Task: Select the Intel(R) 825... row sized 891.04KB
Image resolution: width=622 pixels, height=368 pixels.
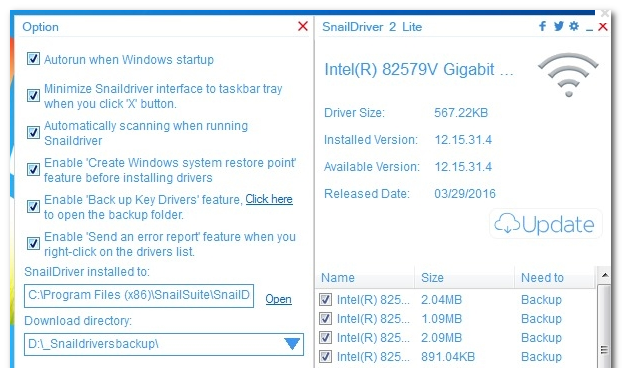Action: coord(456,356)
